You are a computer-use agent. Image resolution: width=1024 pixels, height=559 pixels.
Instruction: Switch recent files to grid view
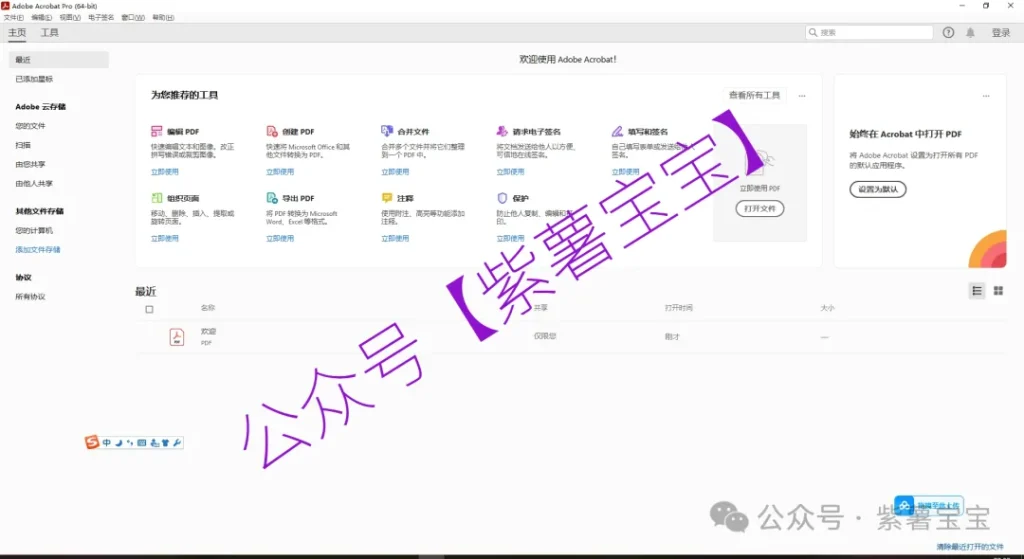tap(998, 291)
